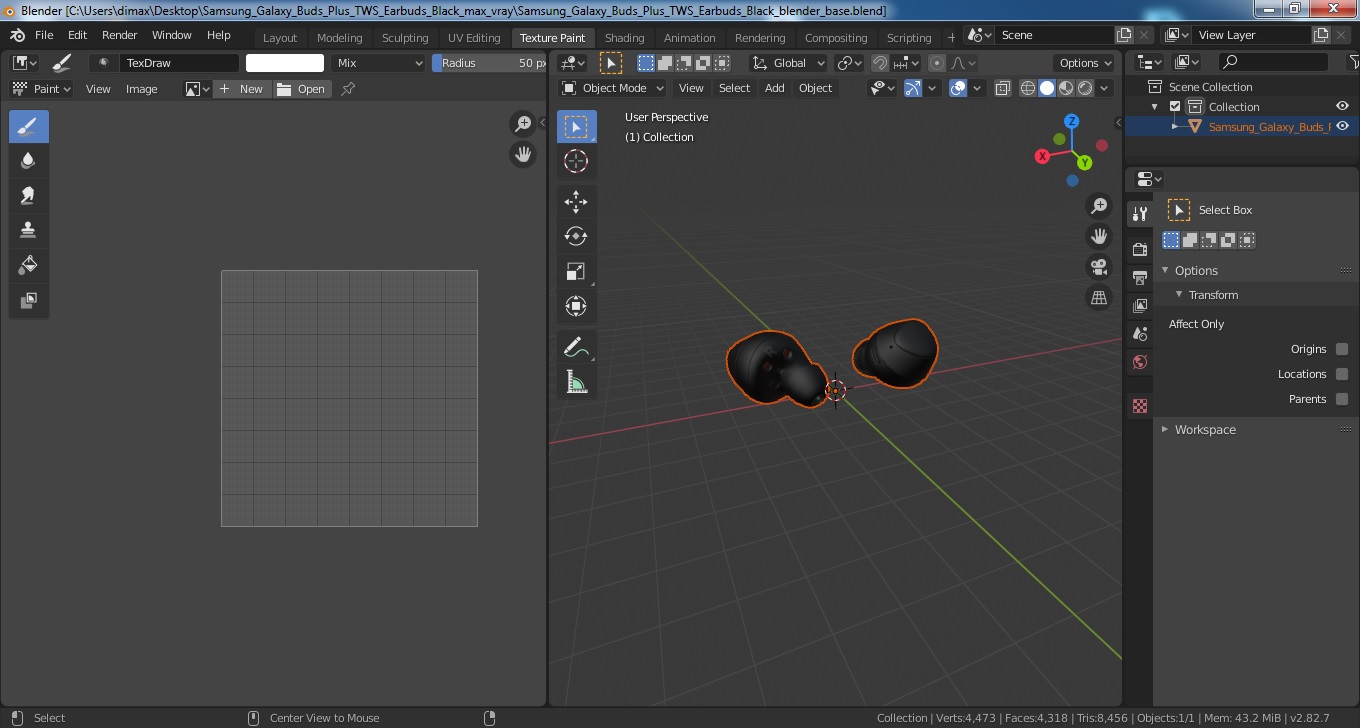
Task: Activate the Scale tool in viewport
Action: [x=576, y=271]
